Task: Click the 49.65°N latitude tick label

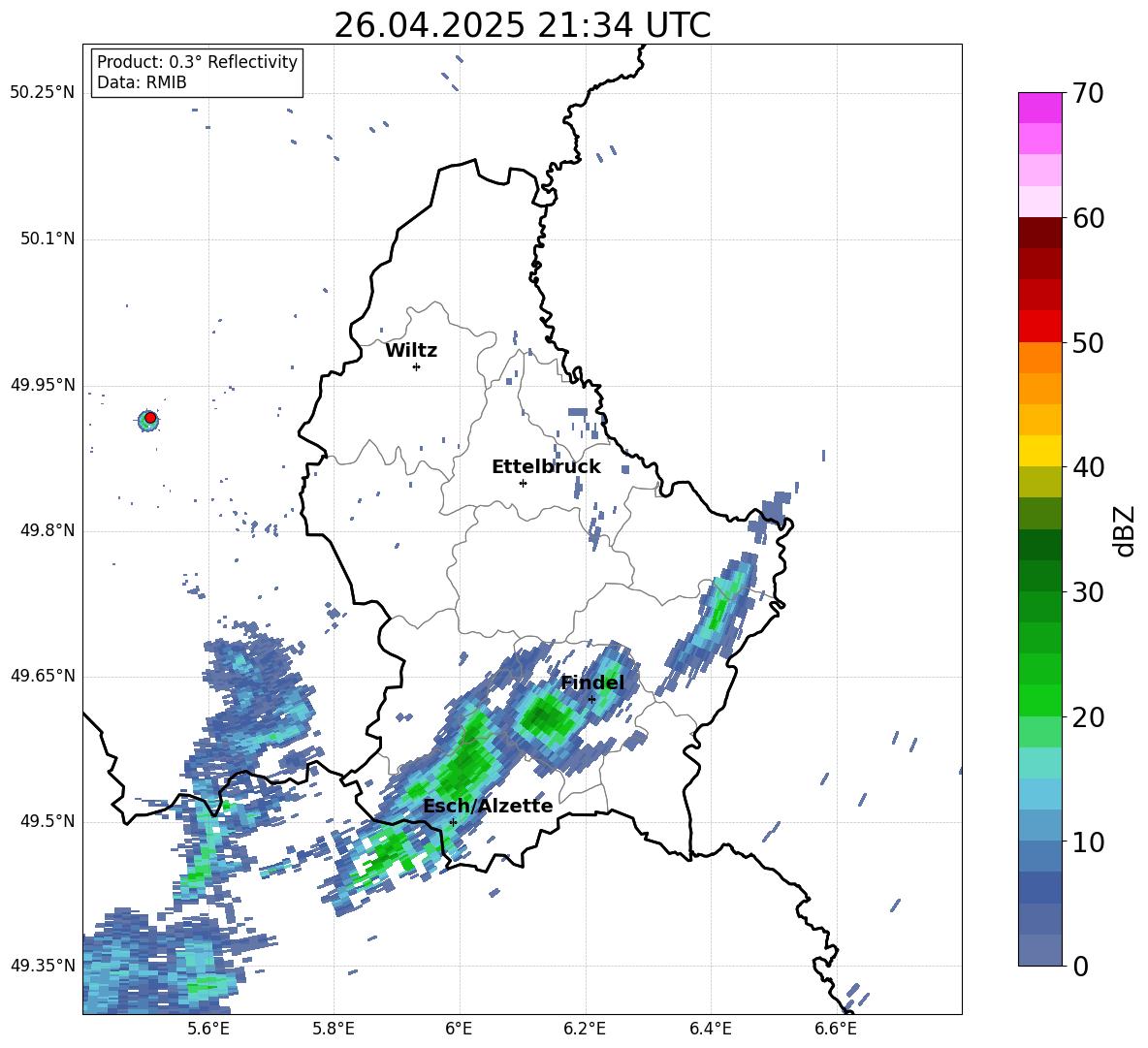Action: (42, 676)
